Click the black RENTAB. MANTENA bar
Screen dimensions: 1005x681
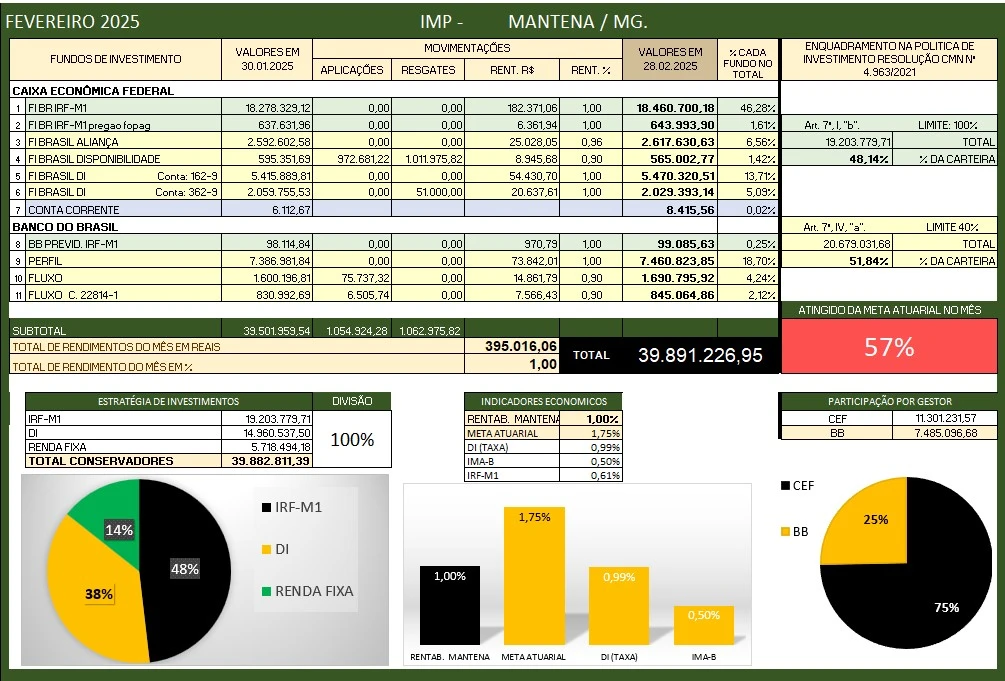(449, 604)
